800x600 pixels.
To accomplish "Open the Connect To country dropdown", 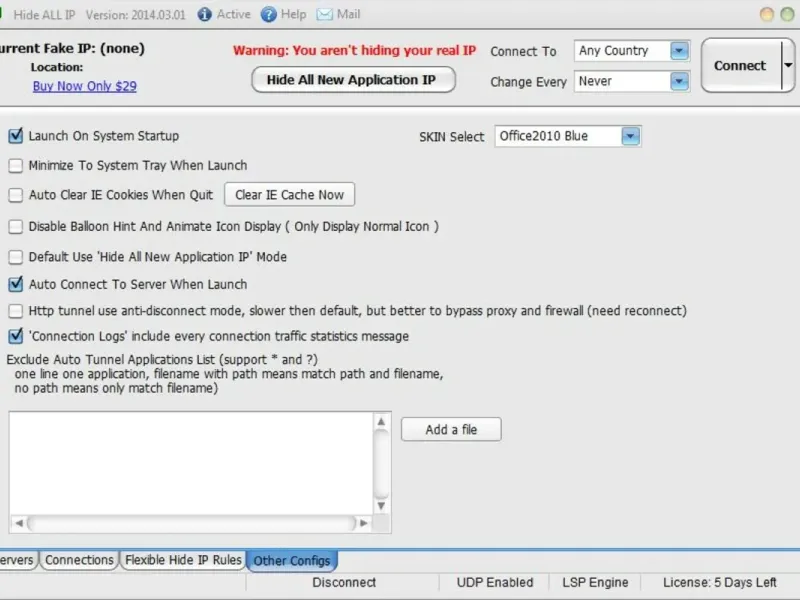I will (679, 51).
